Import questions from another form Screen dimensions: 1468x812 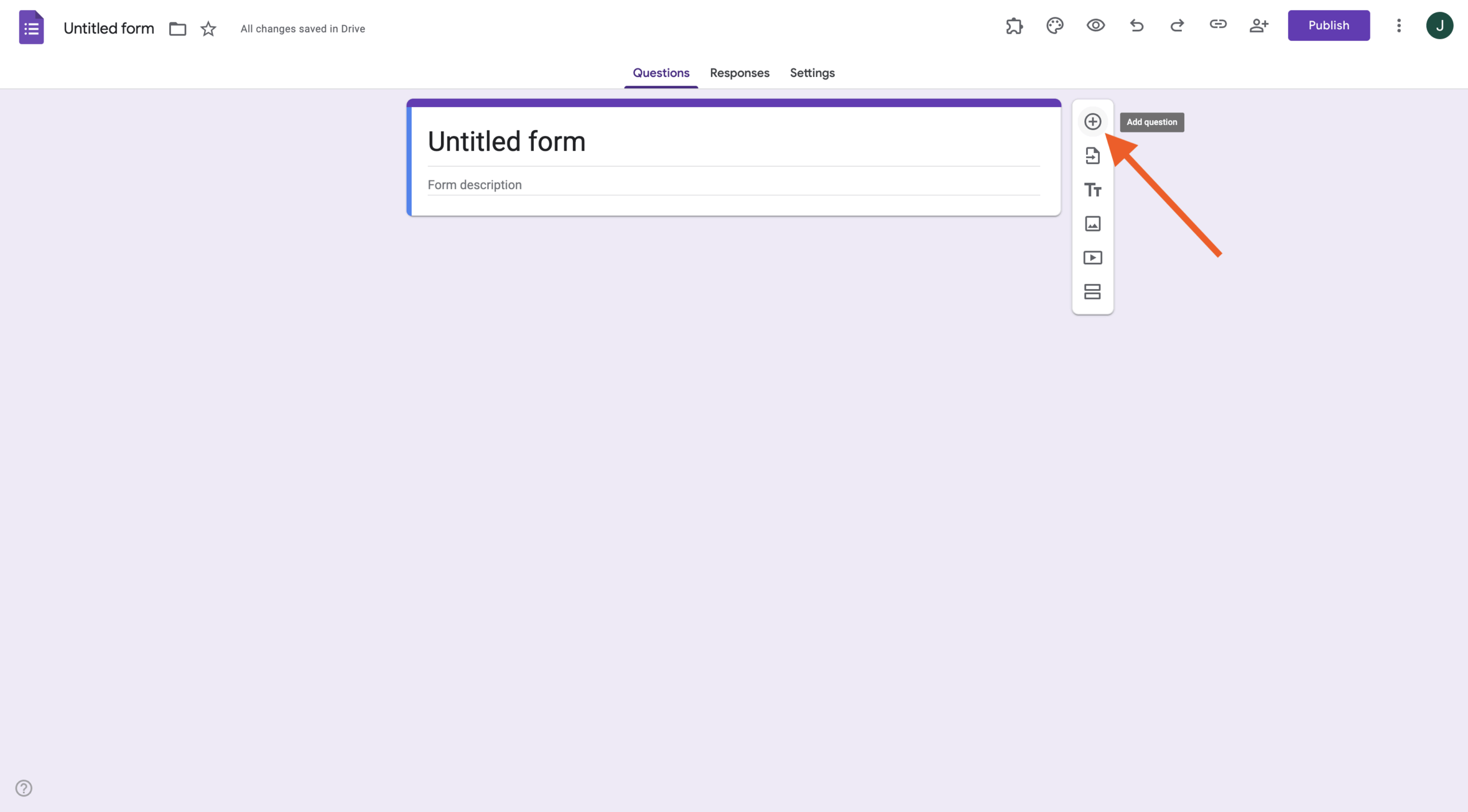(x=1092, y=155)
